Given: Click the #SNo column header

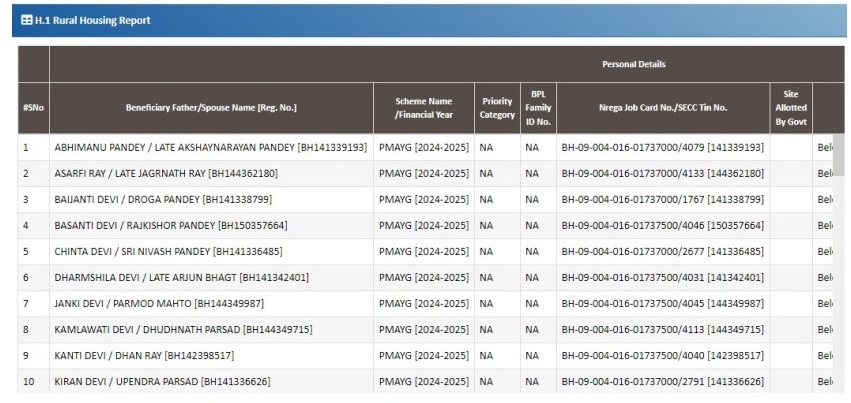Looking at the screenshot, I should pyautogui.click(x=33, y=107).
